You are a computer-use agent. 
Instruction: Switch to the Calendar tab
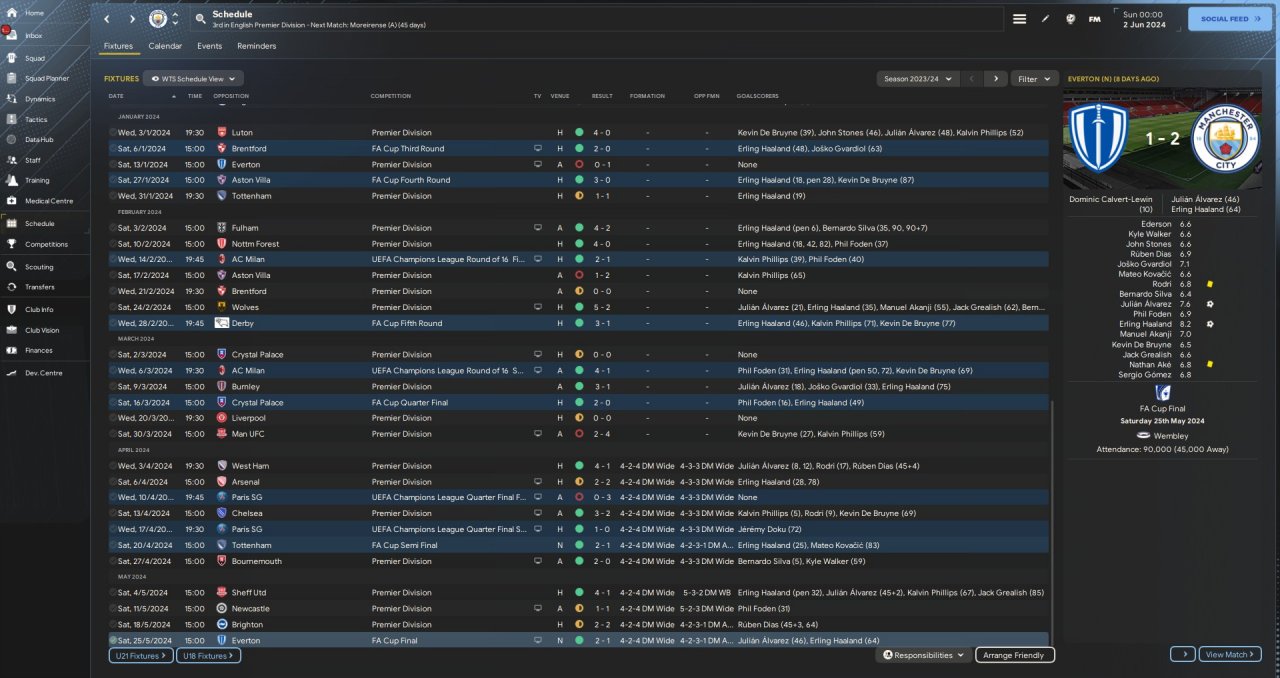pos(165,46)
